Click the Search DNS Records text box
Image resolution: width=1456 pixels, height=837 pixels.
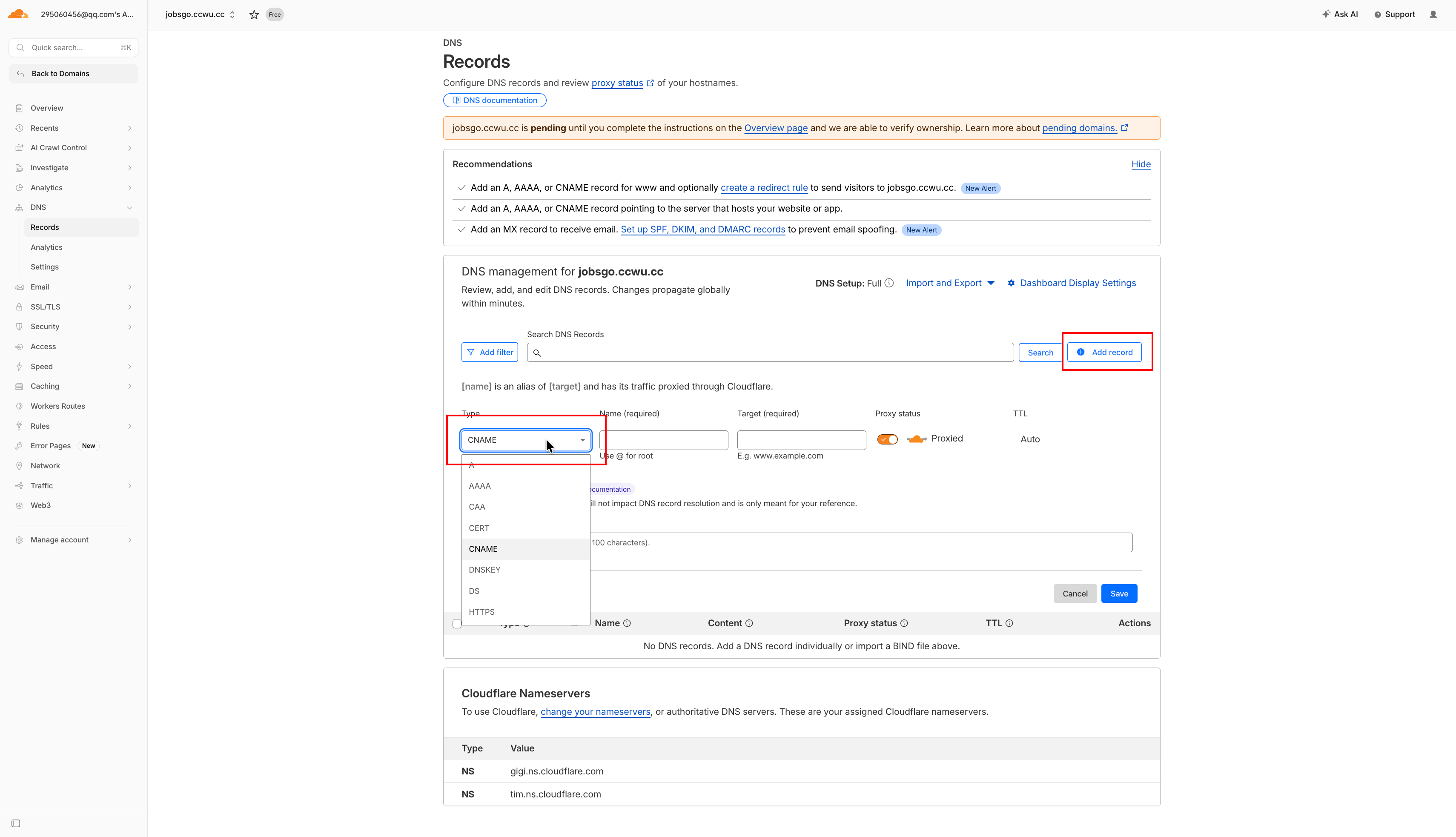770,353
